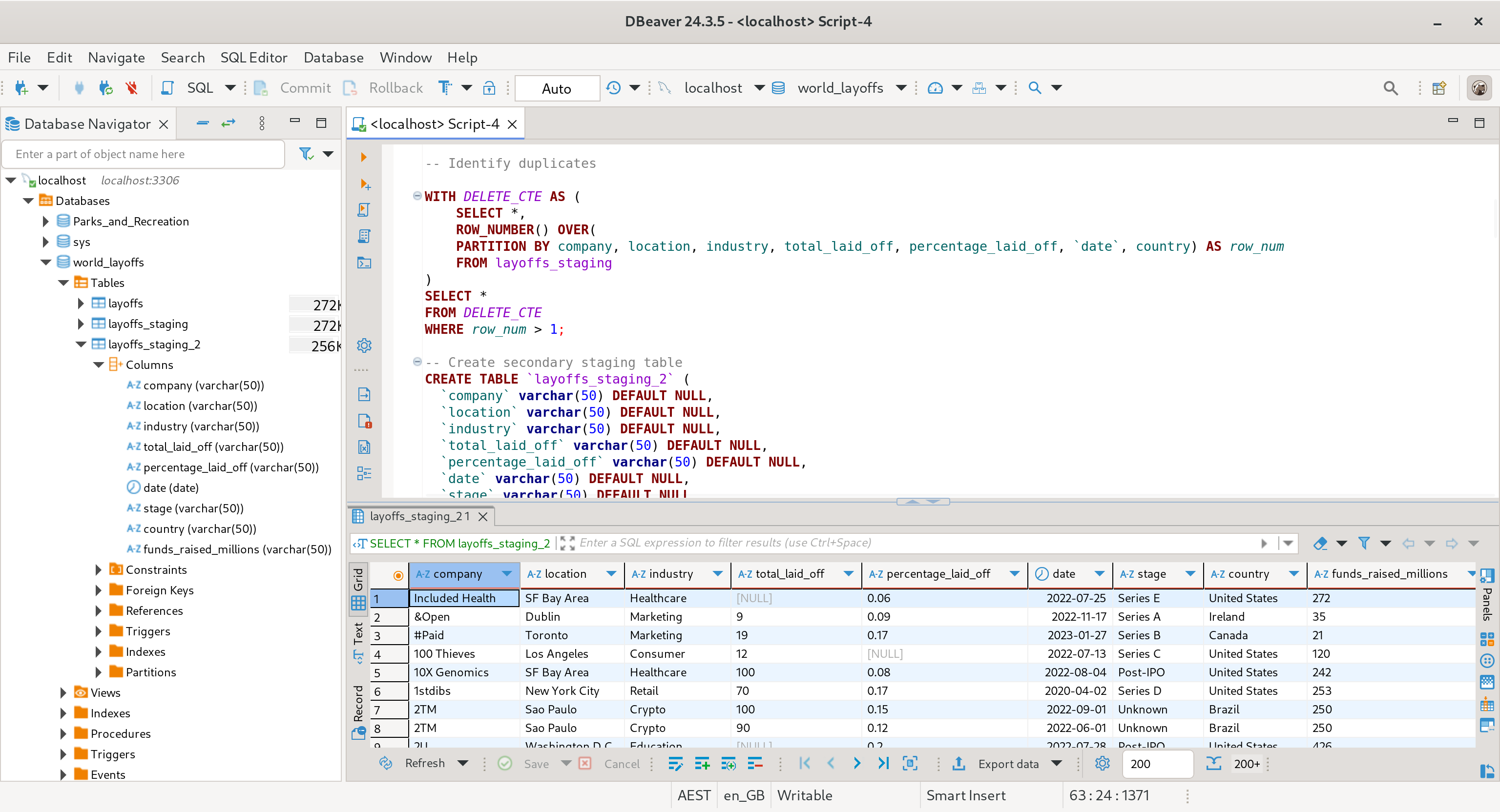Click the Export data icon
1500x812 pixels.
point(958,763)
